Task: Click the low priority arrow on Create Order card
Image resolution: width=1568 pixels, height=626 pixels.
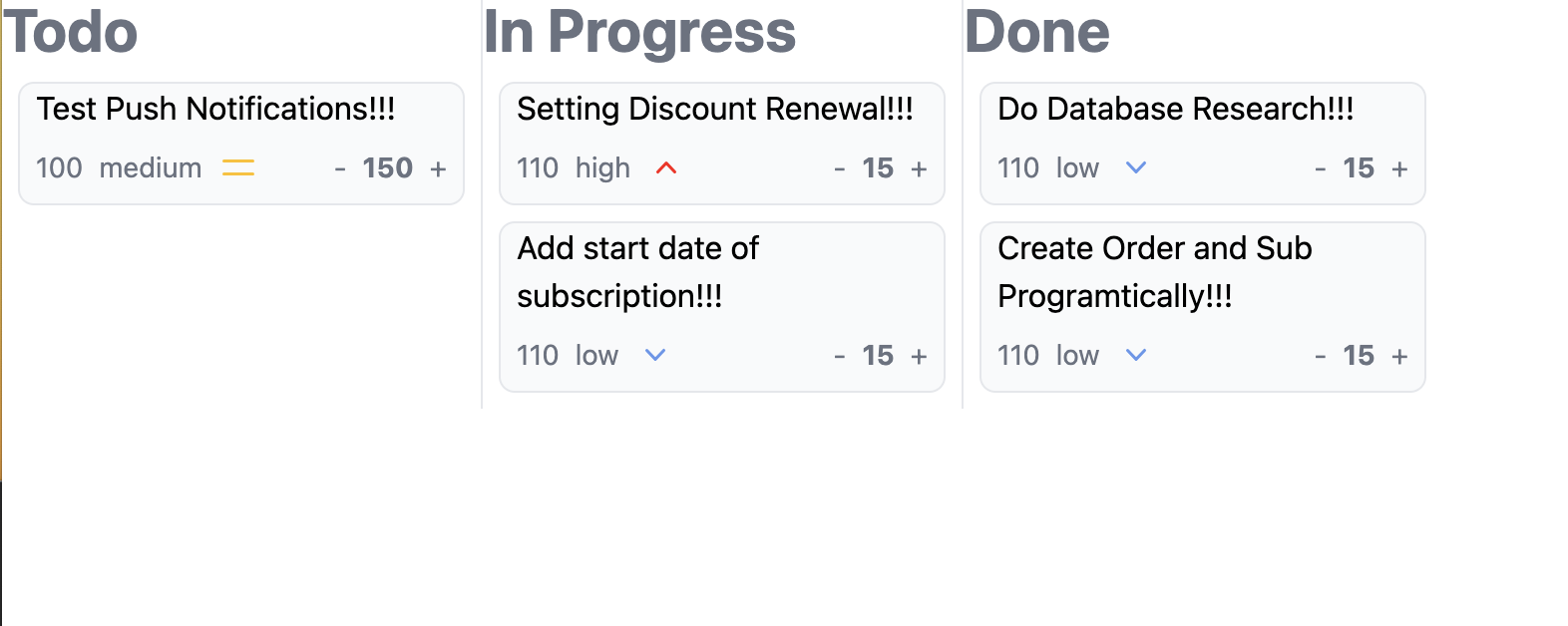Action: pos(1136,355)
